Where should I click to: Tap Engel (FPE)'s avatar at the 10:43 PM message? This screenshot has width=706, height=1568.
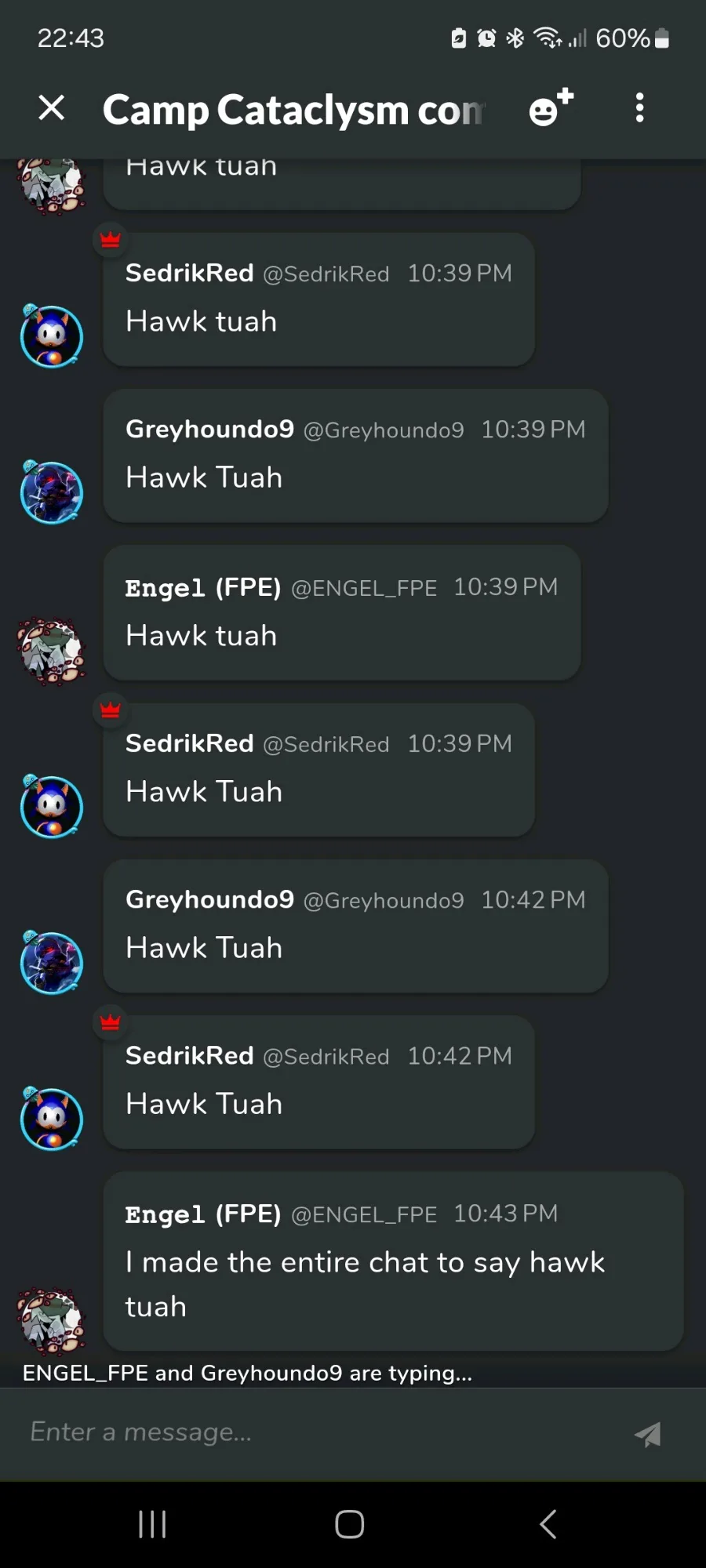[52, 1321]
